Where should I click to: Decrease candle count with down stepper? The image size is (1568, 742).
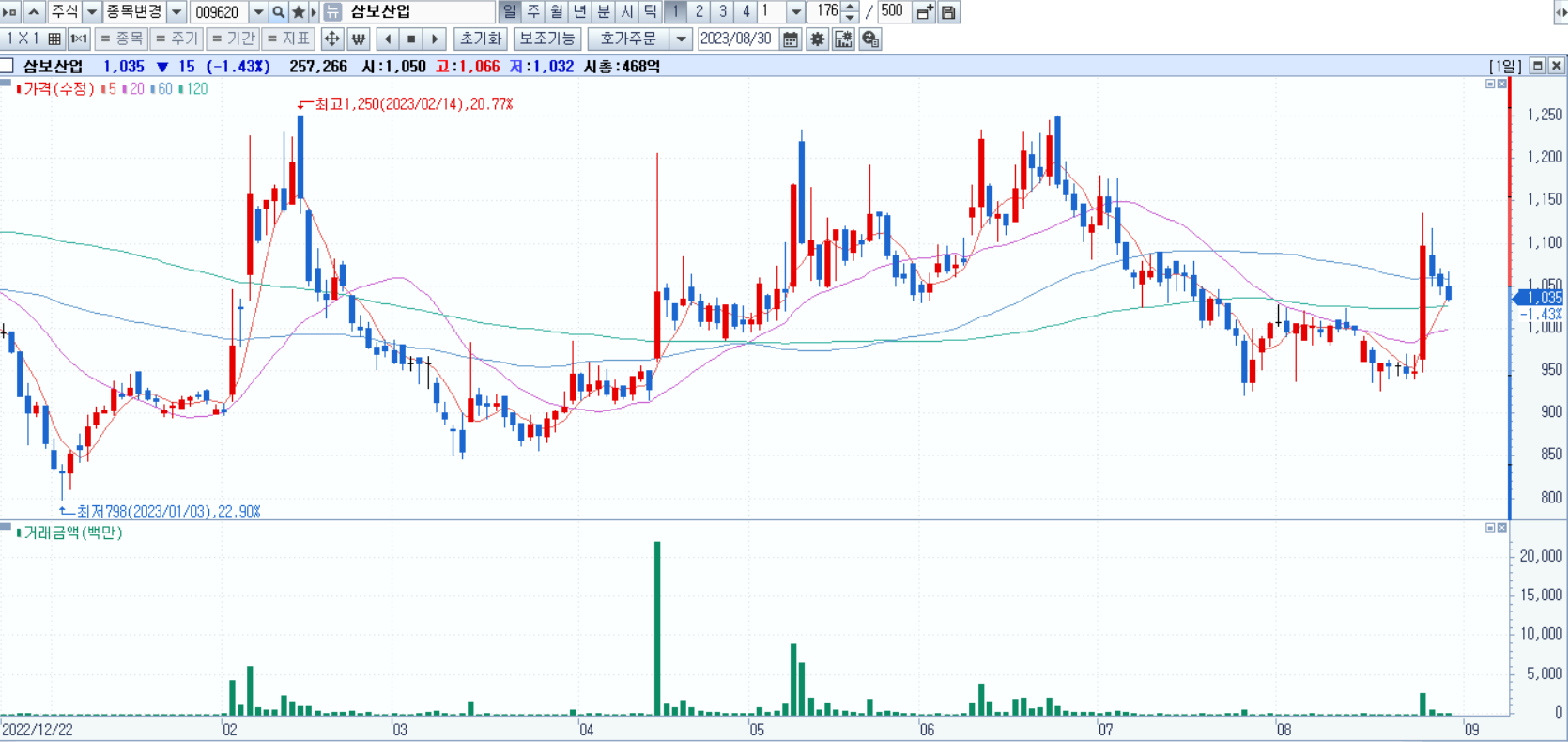(851, 18)
